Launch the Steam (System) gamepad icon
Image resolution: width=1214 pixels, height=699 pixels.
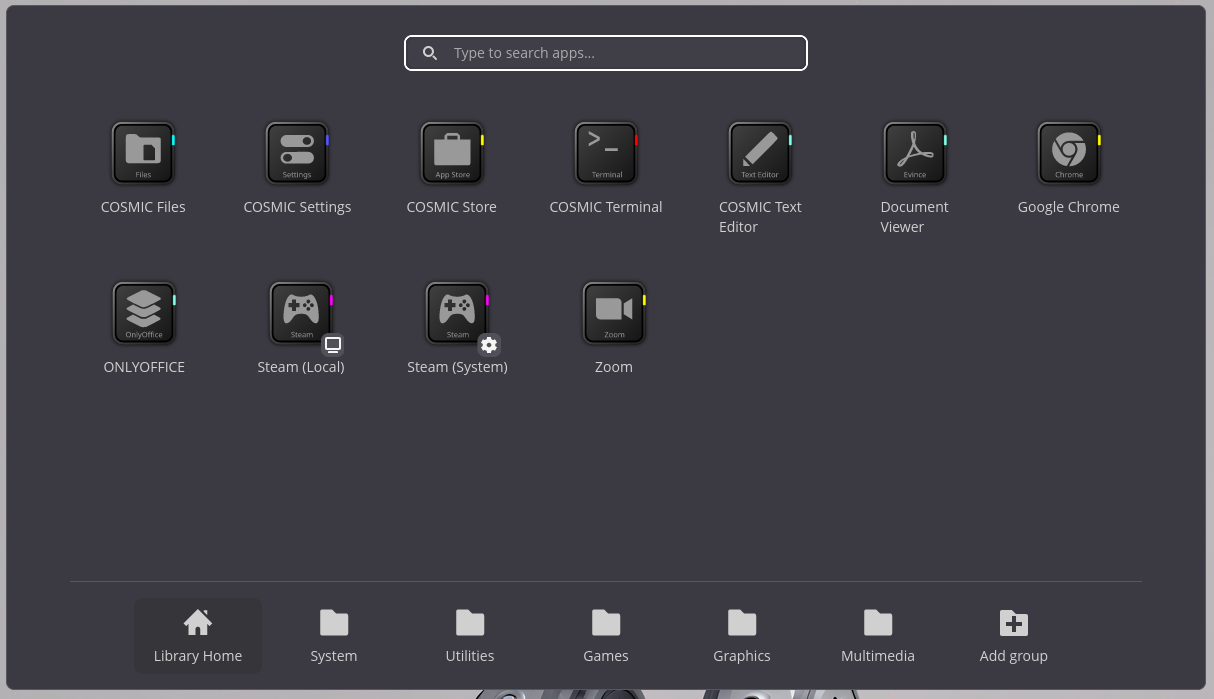click(457, 313)
